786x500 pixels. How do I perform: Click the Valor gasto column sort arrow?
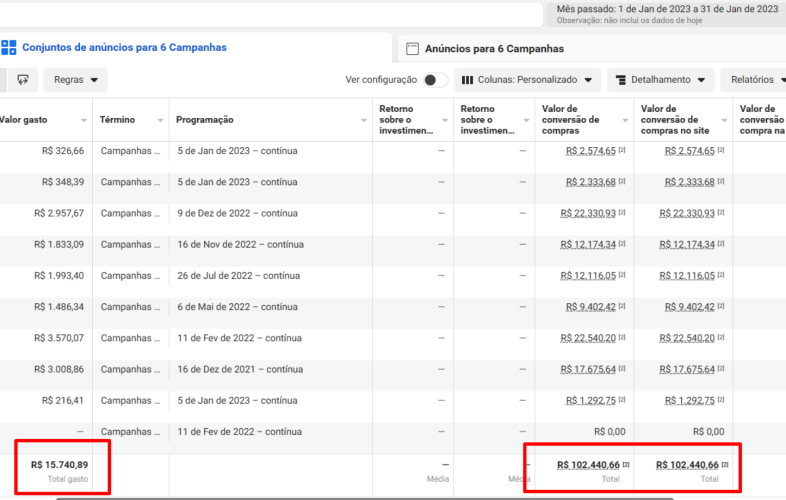84,120
